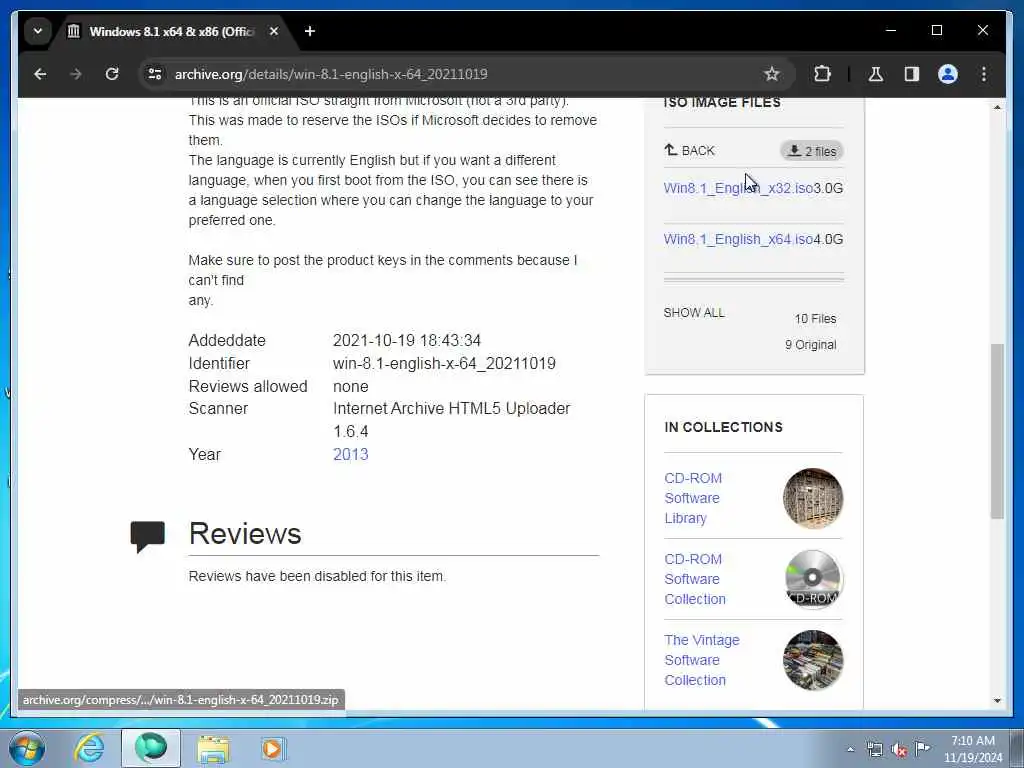
Task: View site information icon in address bar
Action: click(155, 74)
